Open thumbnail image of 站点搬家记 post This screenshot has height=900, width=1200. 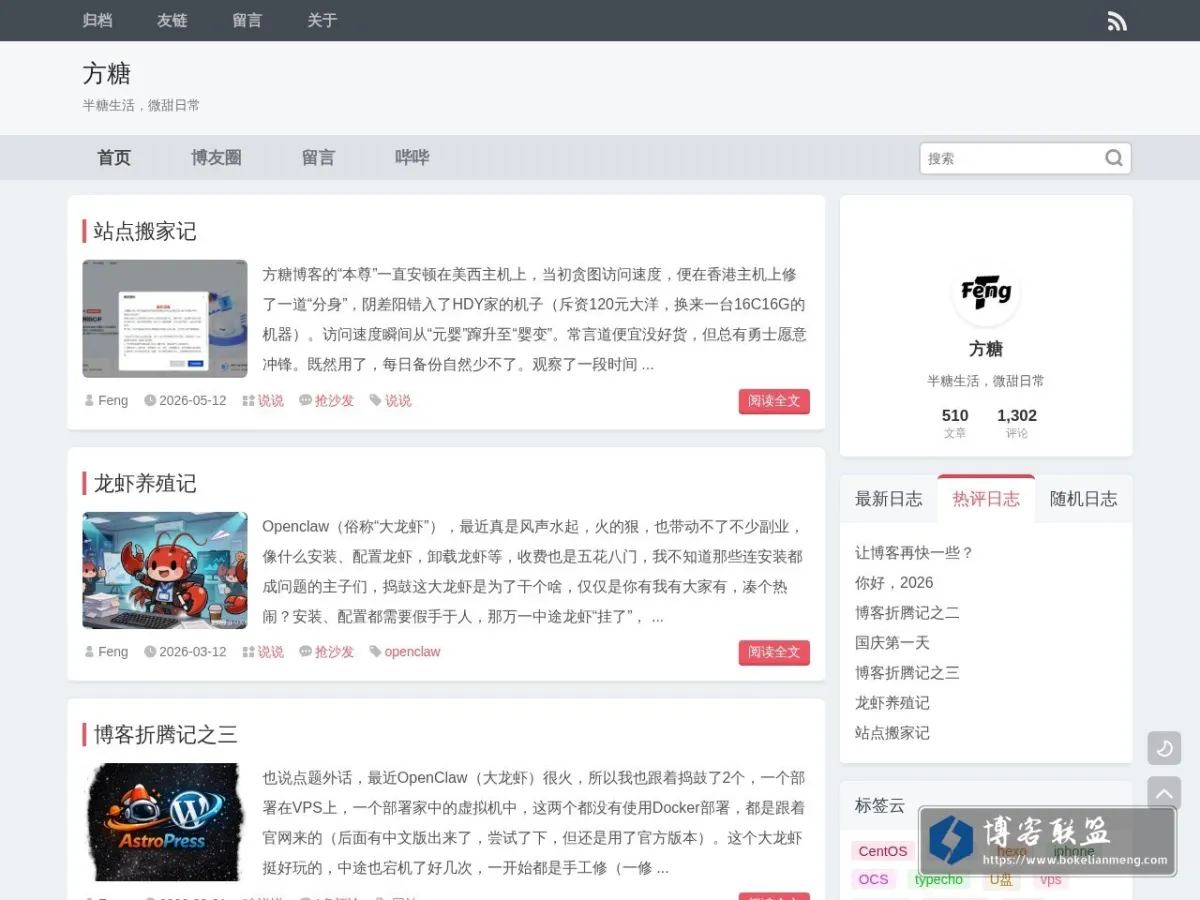tap(165, 318)
